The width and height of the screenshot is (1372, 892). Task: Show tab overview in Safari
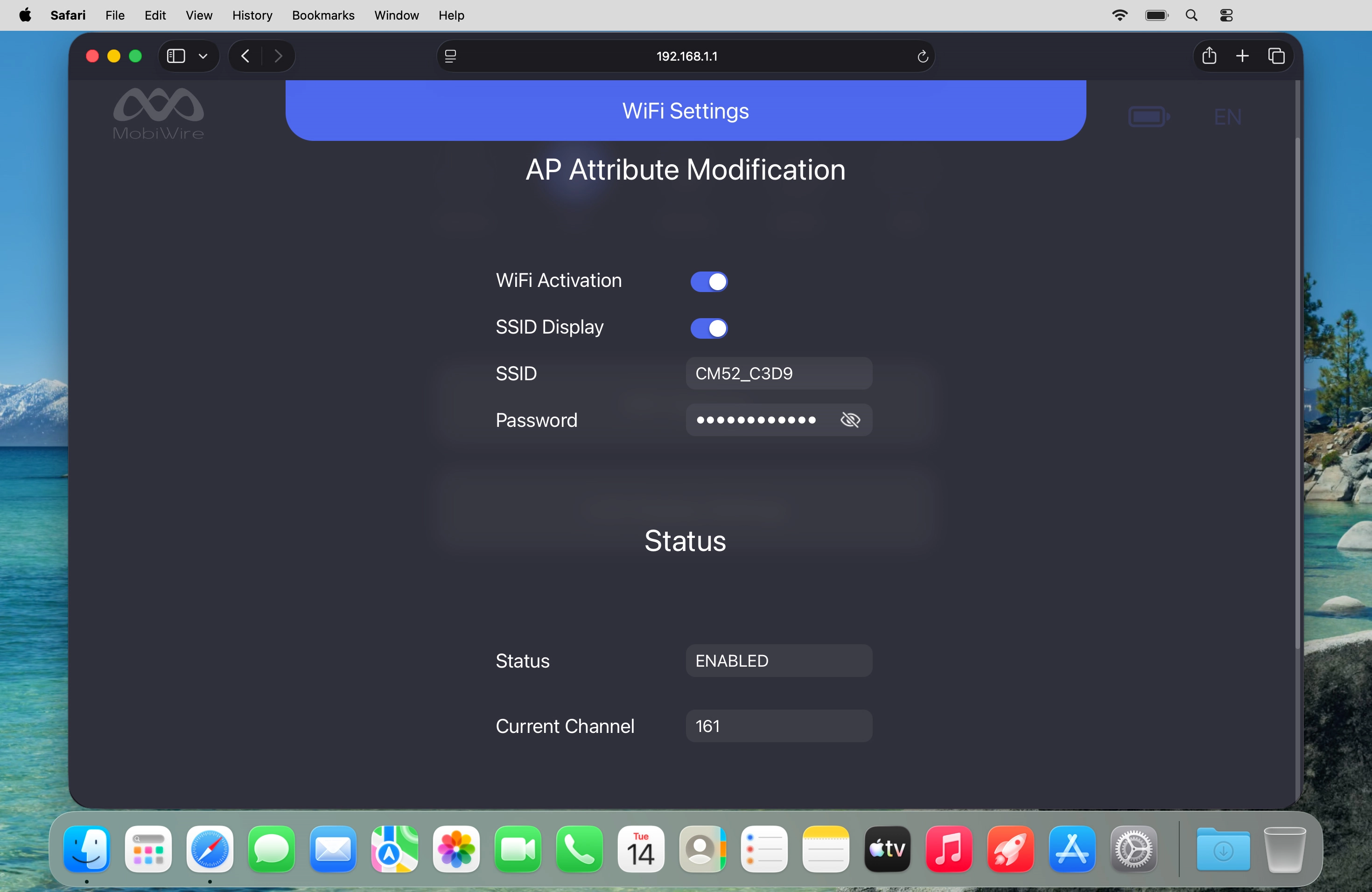coord(1277,56)
